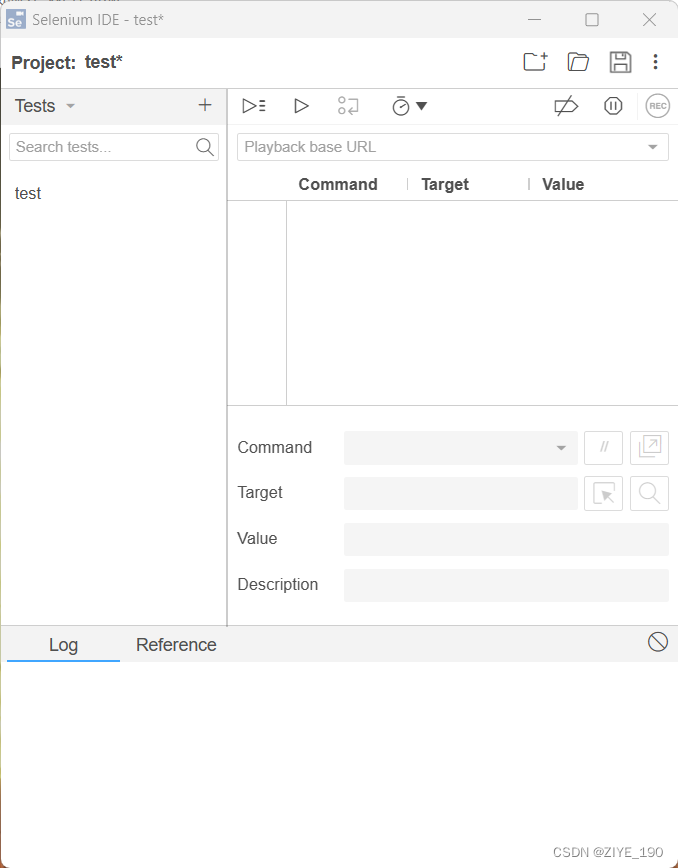
Task: Open the Command combo box list
Action: tap(561, 448)
